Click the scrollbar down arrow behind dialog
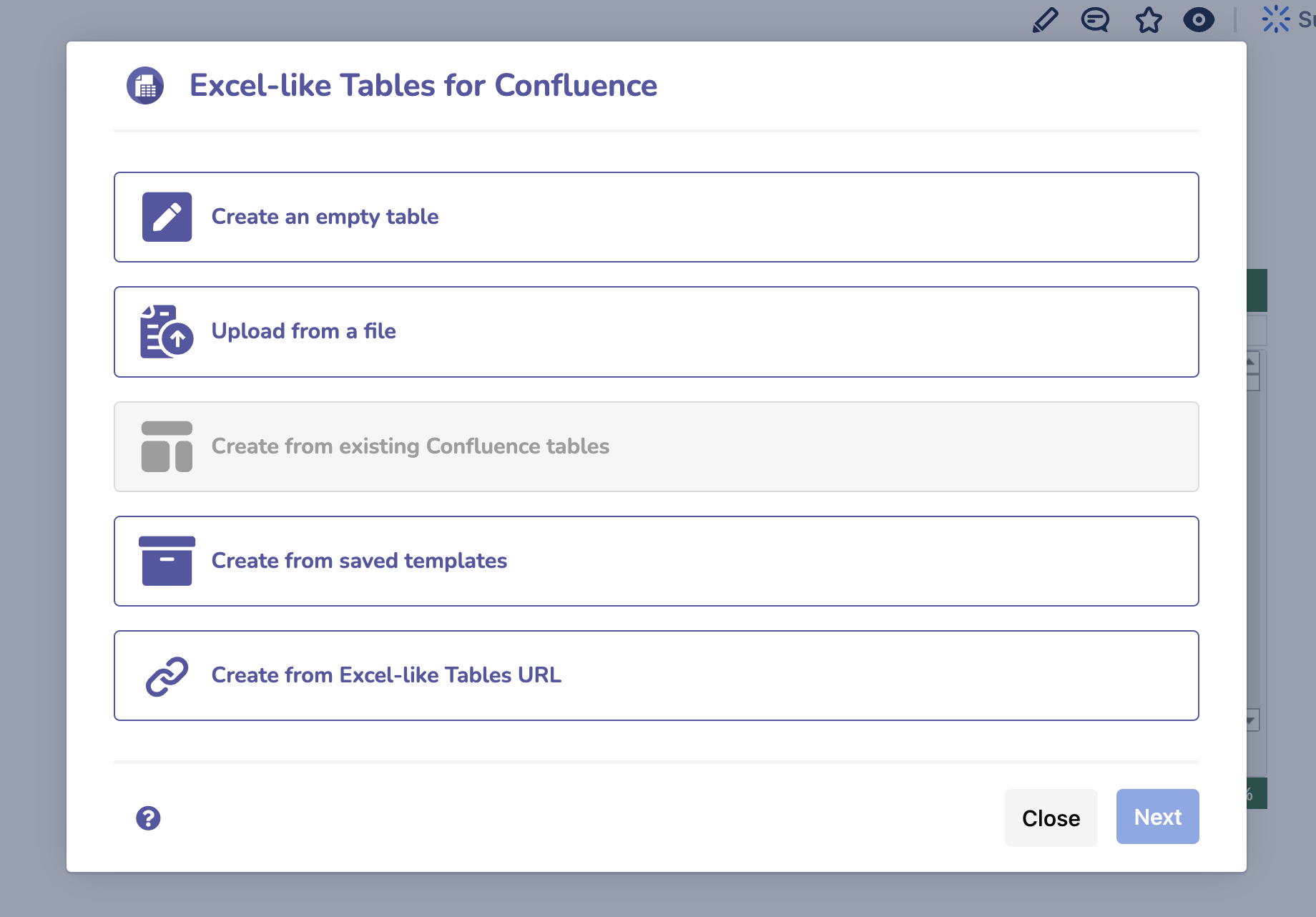The image size is (1316, 917). 1252,720
